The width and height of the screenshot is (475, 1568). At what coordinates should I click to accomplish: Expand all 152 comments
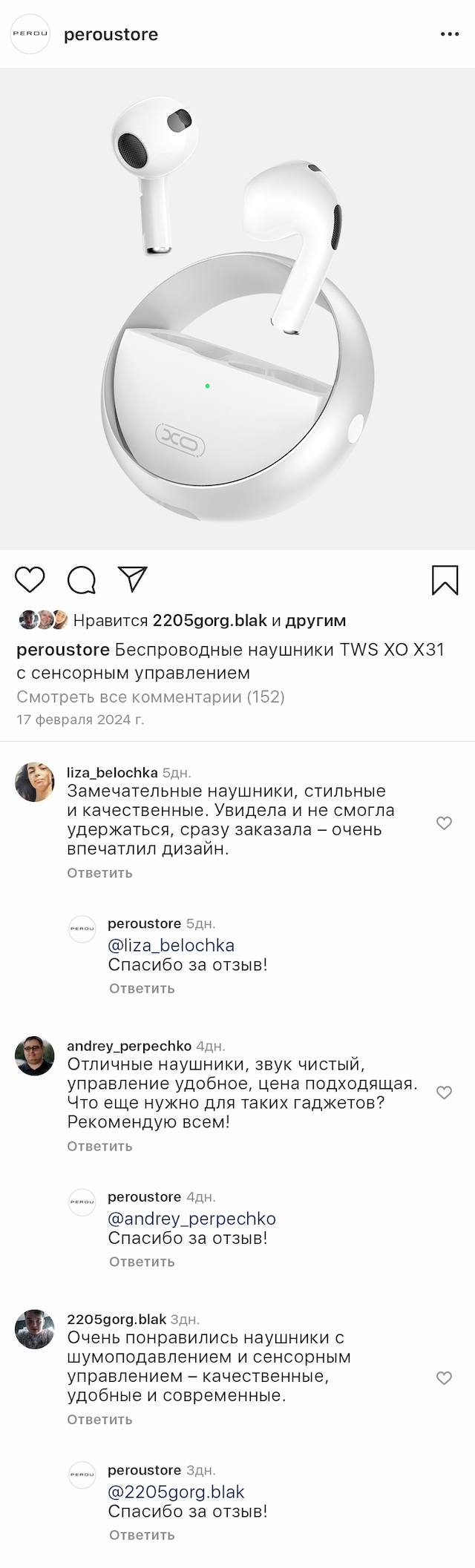click(151, 696)
